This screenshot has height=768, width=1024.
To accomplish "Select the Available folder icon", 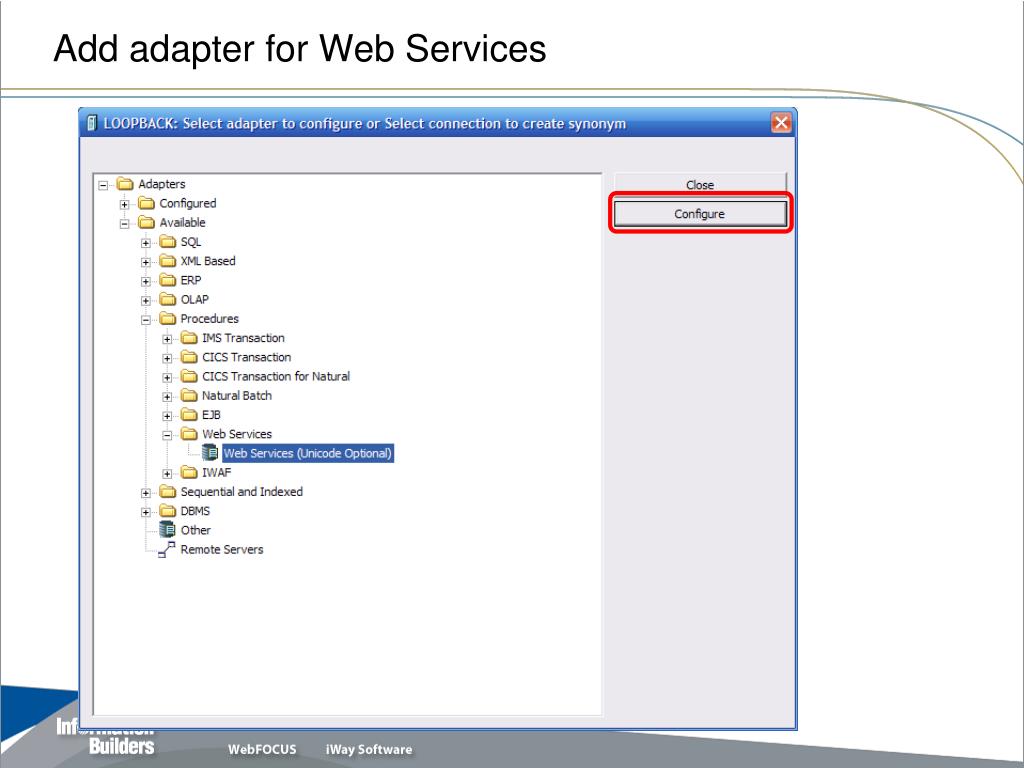I will pos(146,222).
